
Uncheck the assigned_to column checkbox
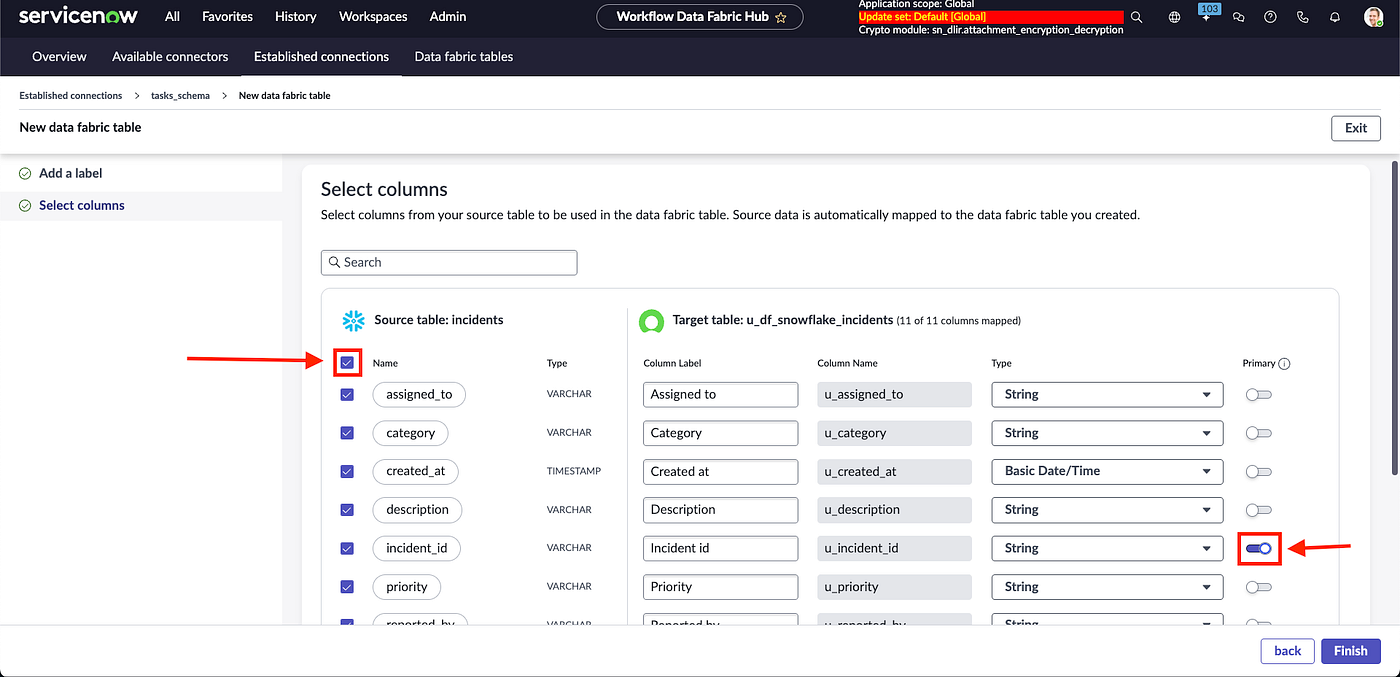click(x=347, y=394)
